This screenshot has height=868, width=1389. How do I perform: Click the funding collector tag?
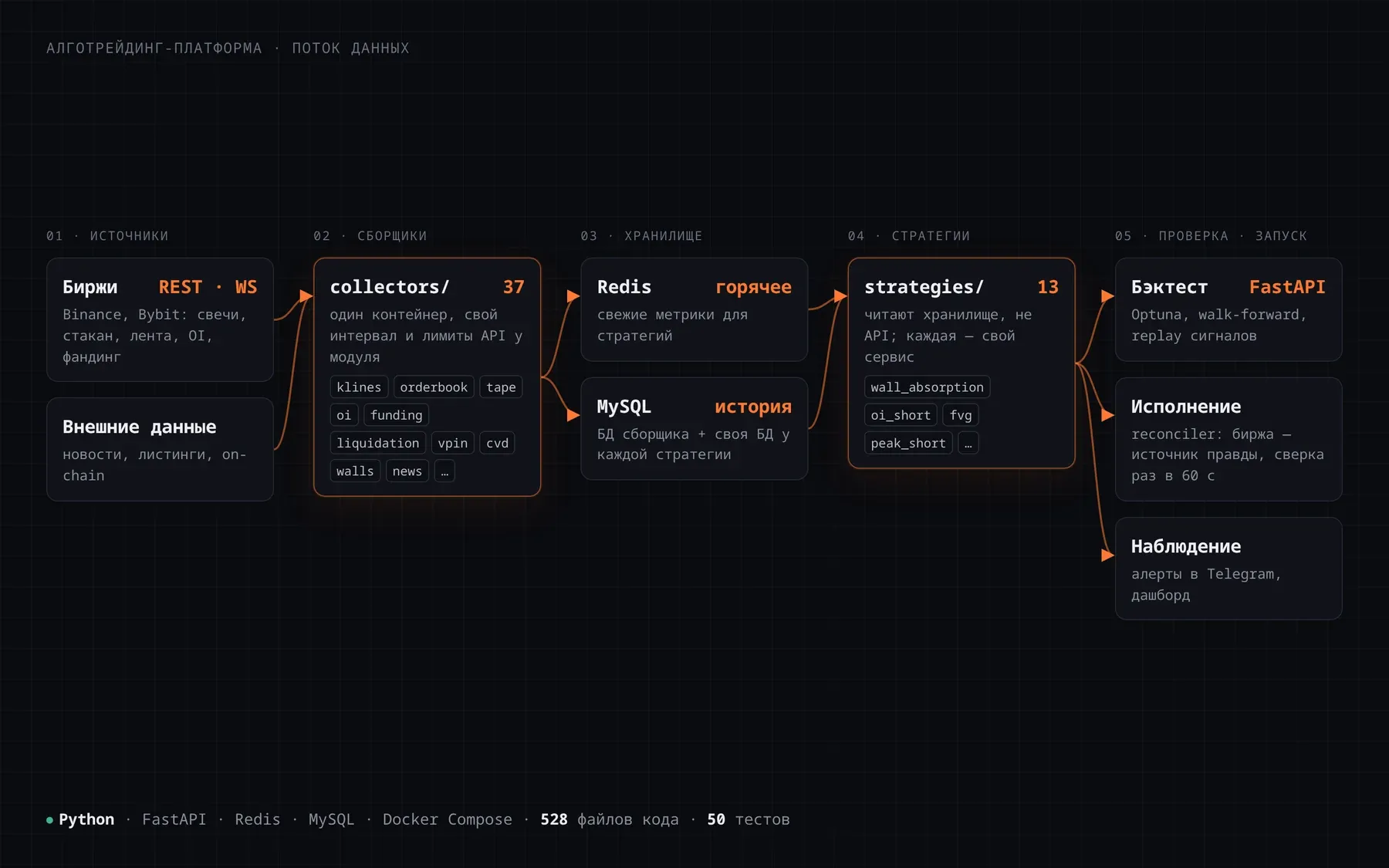coord(397,415)
